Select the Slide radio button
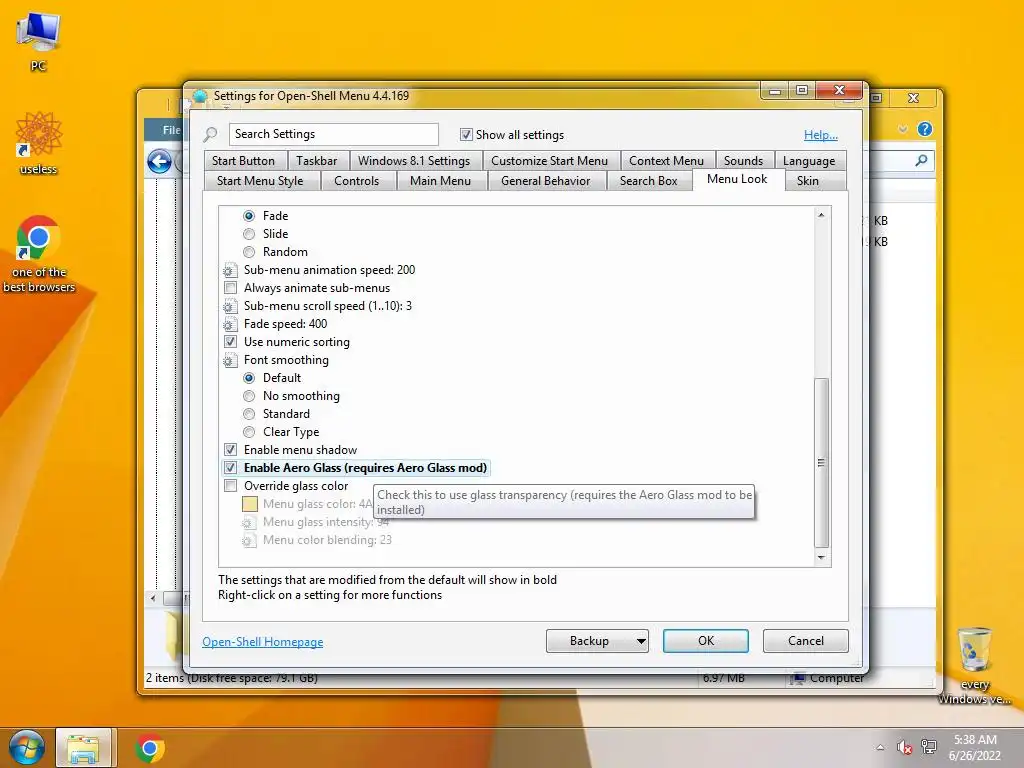This screenshot has height=768, width=1024. (249, 234)
